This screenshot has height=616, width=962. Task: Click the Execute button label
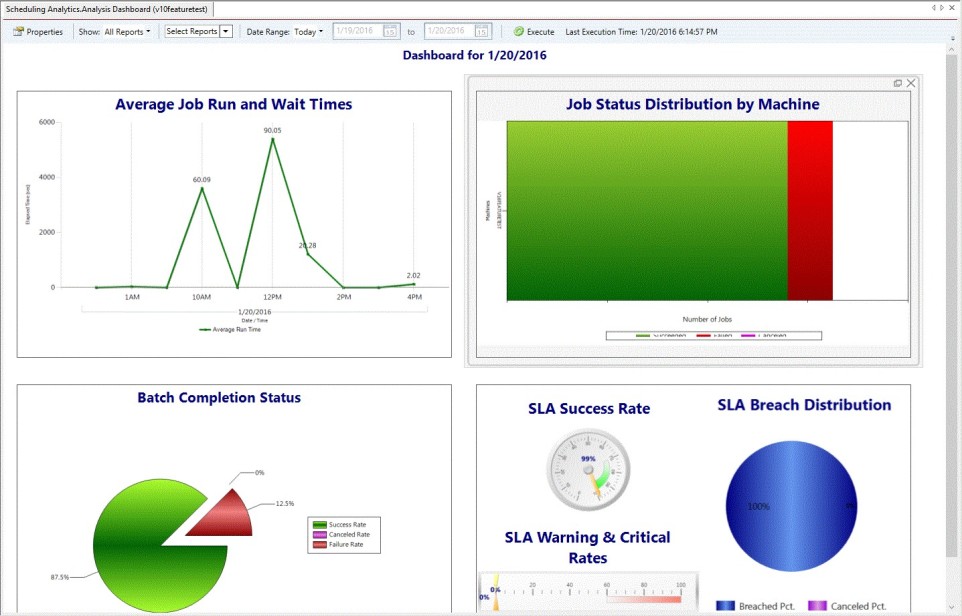coord(541,31)
